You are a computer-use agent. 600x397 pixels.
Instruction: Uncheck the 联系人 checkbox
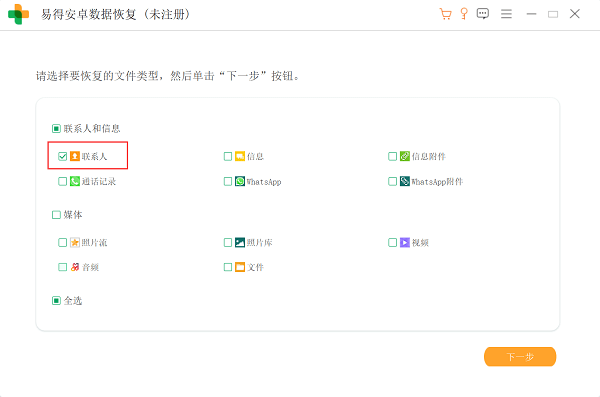click(62, 156)
